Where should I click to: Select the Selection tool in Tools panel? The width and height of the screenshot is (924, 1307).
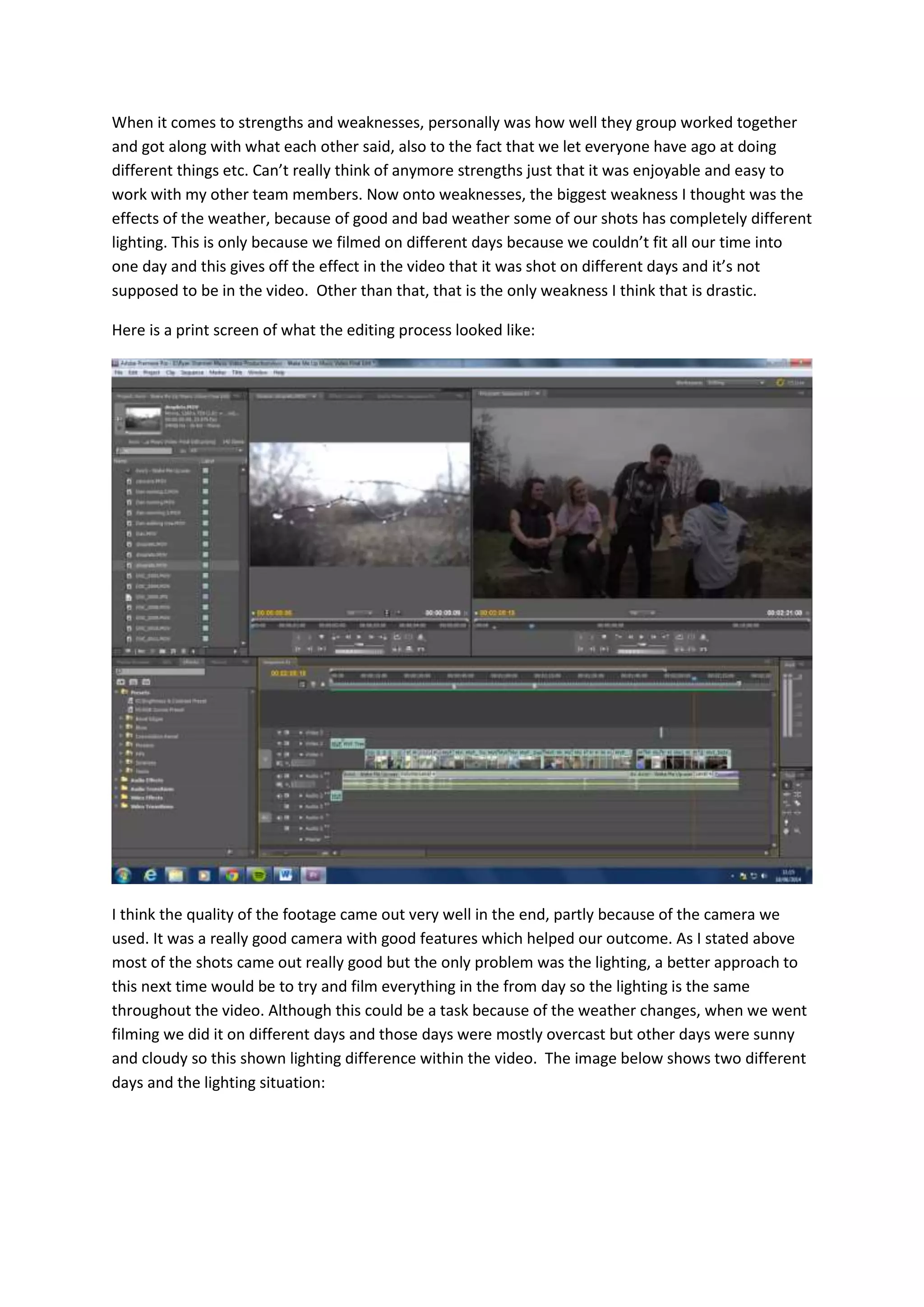[787, 785]
